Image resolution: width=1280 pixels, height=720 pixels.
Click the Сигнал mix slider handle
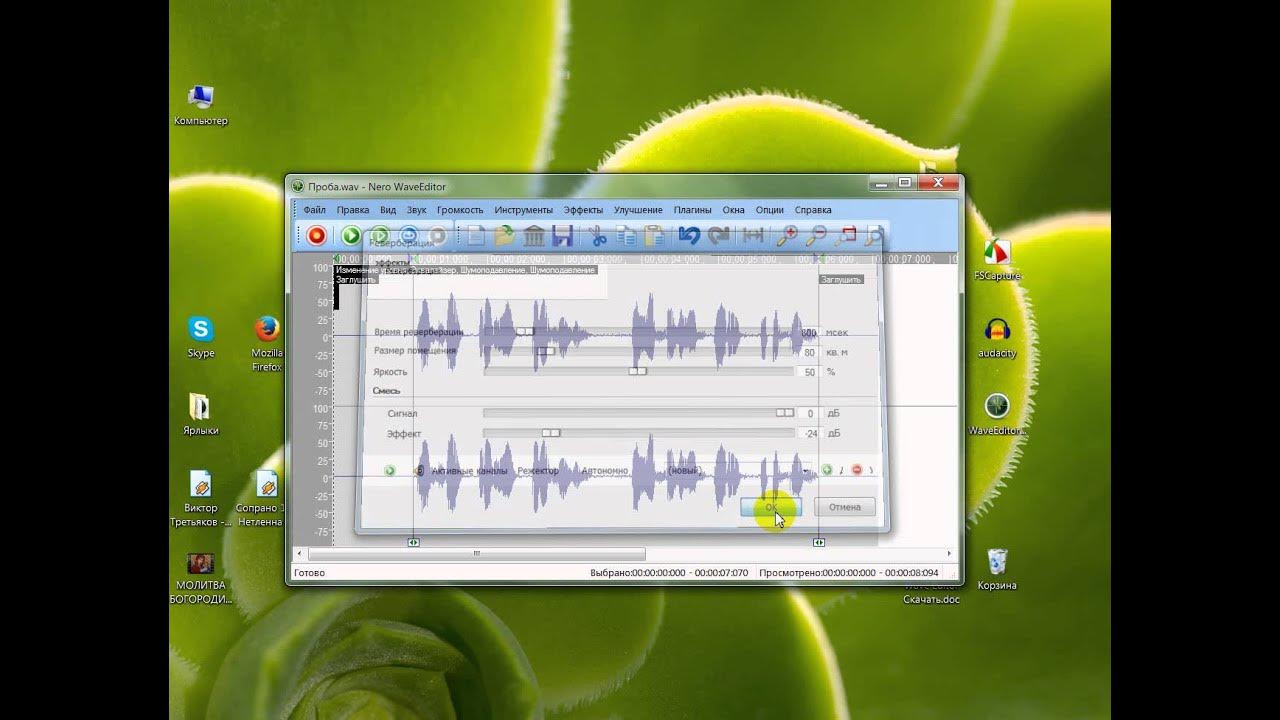[x=785, y=413]
